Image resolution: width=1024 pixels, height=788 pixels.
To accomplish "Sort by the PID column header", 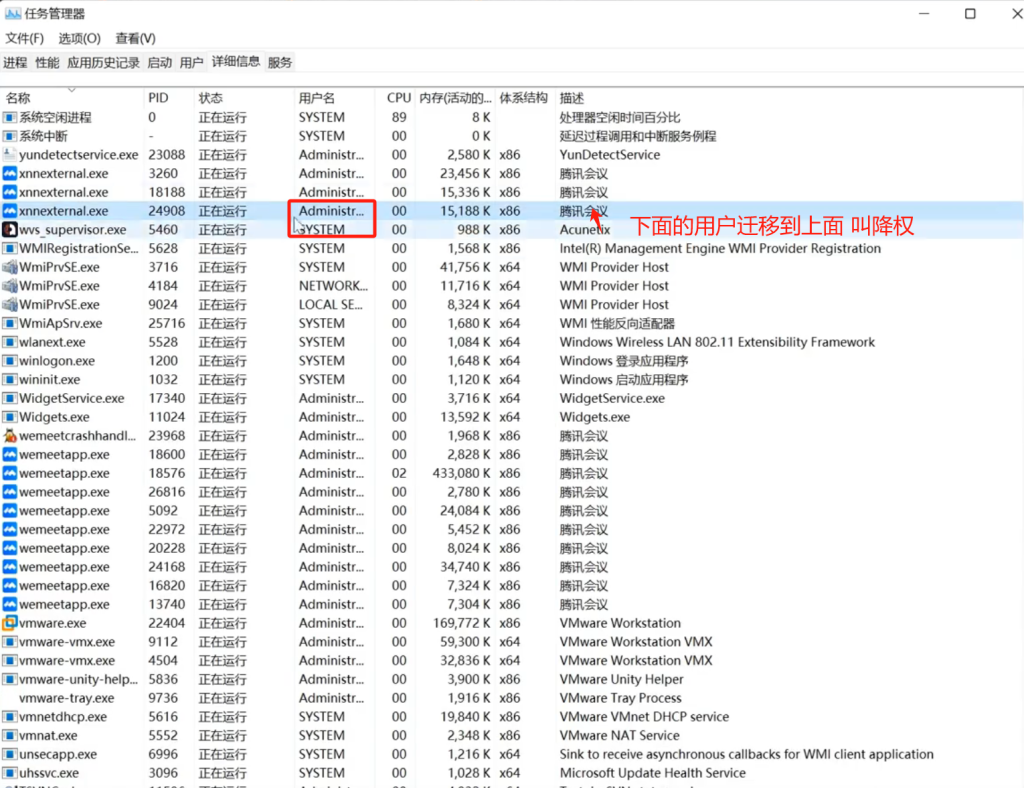I will click(168, 98).
